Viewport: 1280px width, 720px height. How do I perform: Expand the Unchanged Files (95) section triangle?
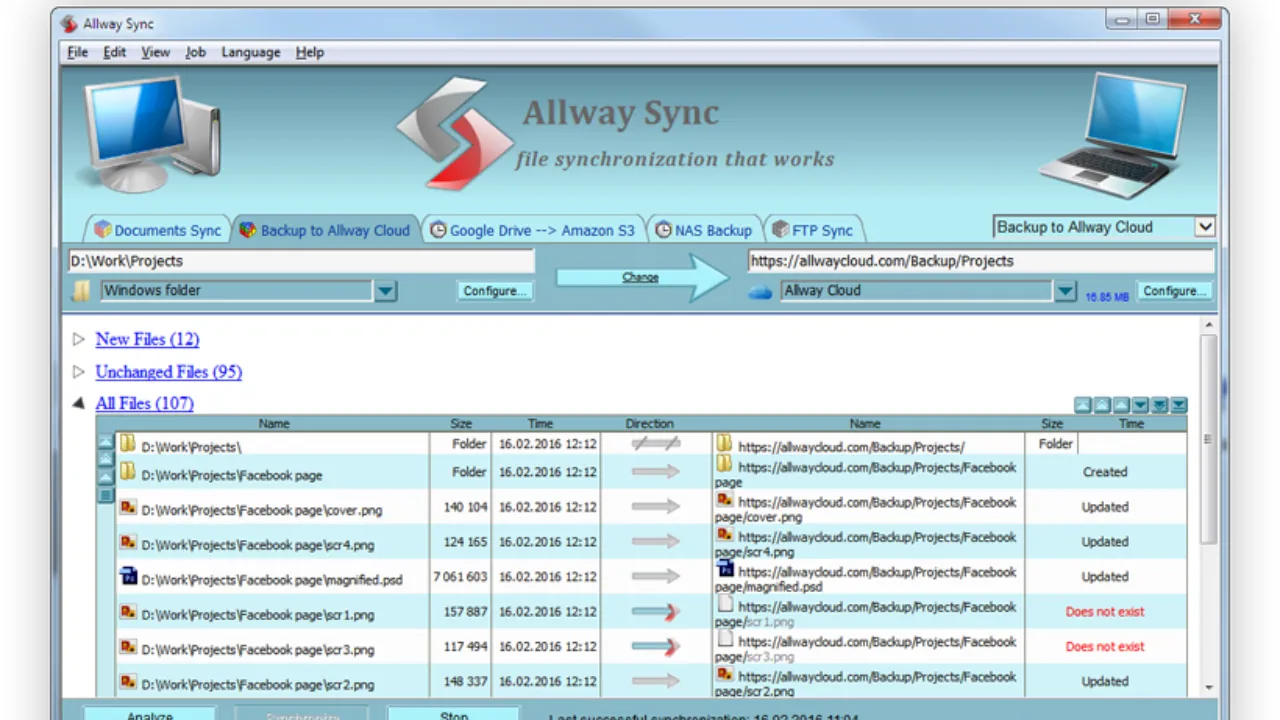(x=78, y=372)
